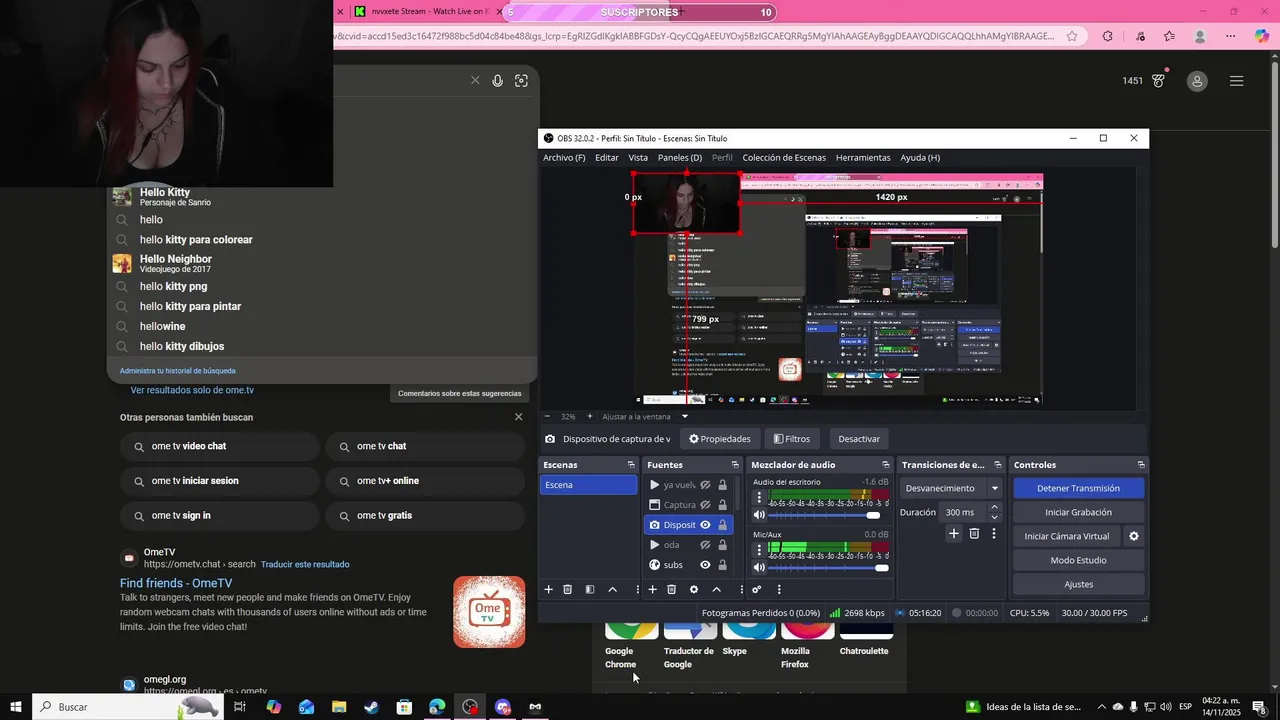Unlock the 'Disposit' source lock

(x=722, y=525)
